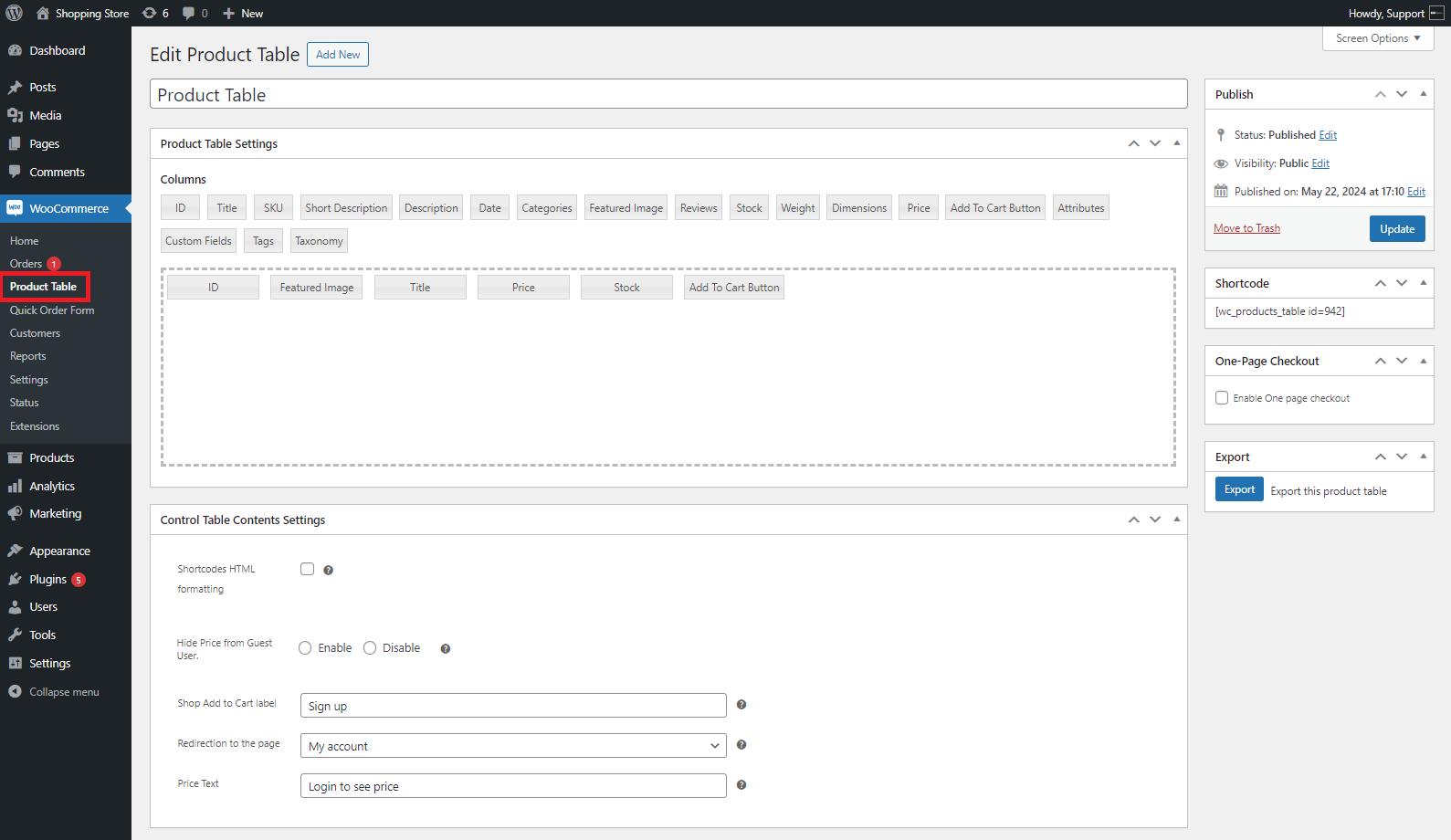Click the Collapse menu arrow icon
The image size is (1451, 840).
click(x=15, y=692)
